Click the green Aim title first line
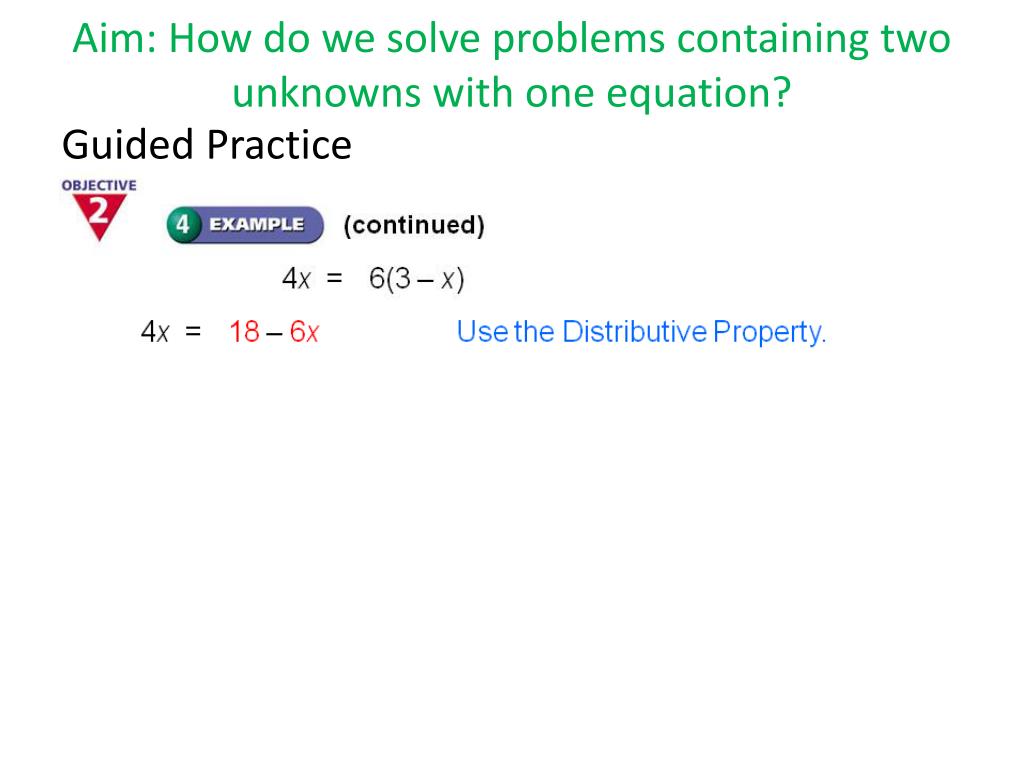Screen dimensions: 1024x768 (511, 38)
